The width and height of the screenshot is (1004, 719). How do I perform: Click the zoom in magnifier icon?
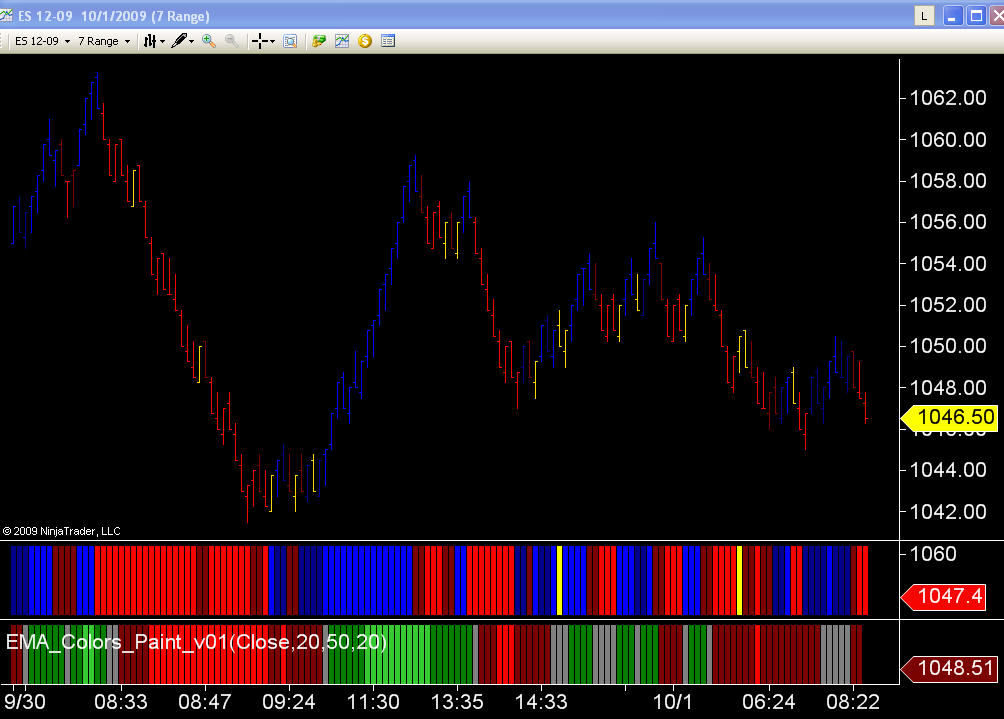click(209, 41)
